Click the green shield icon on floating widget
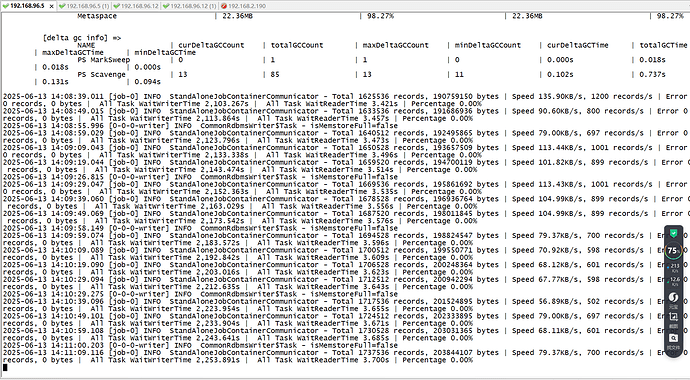The width and height of the screenshot is (690, 380). (673, 234)
